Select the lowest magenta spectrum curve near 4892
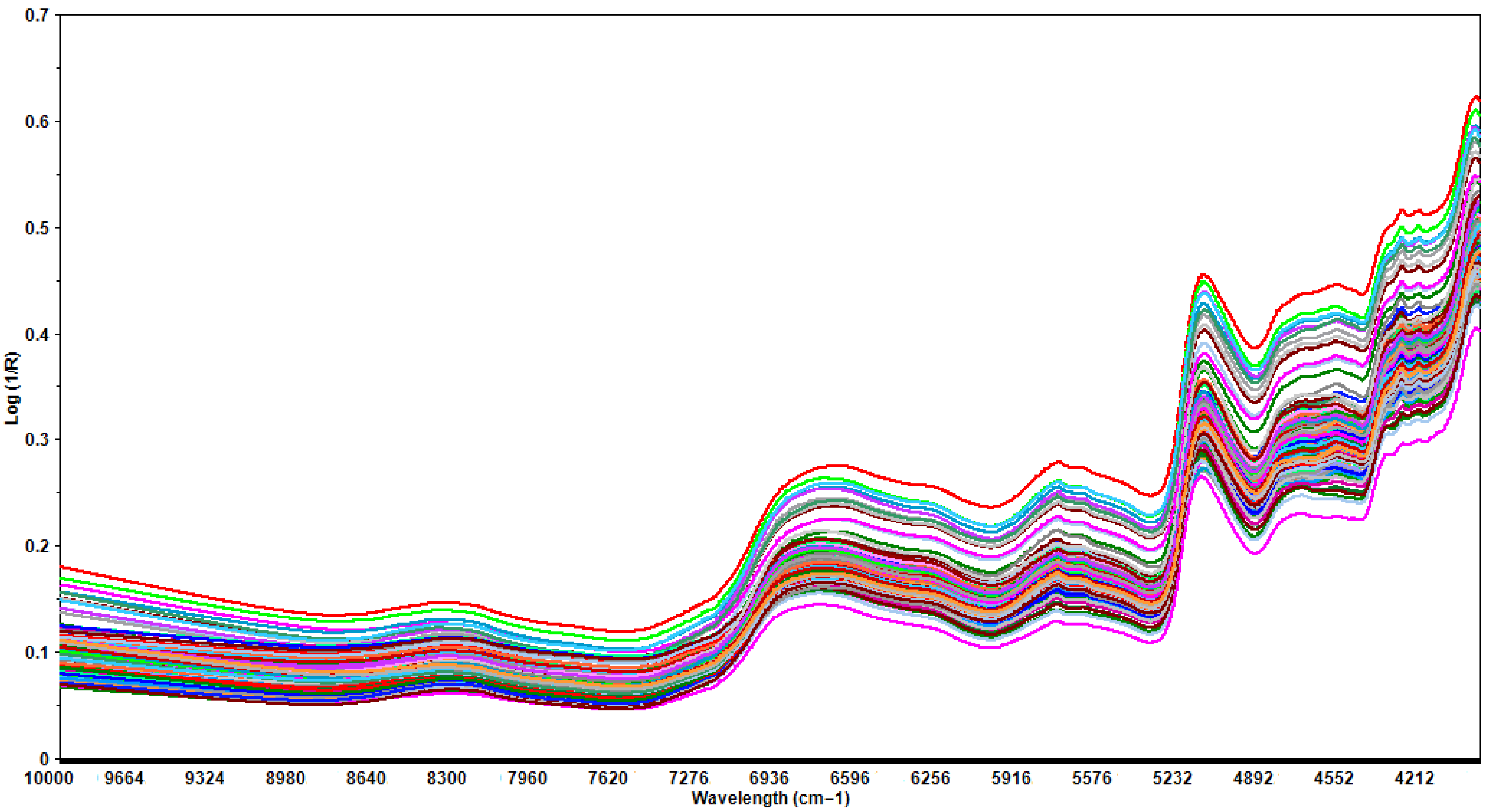 point(1254,554)
